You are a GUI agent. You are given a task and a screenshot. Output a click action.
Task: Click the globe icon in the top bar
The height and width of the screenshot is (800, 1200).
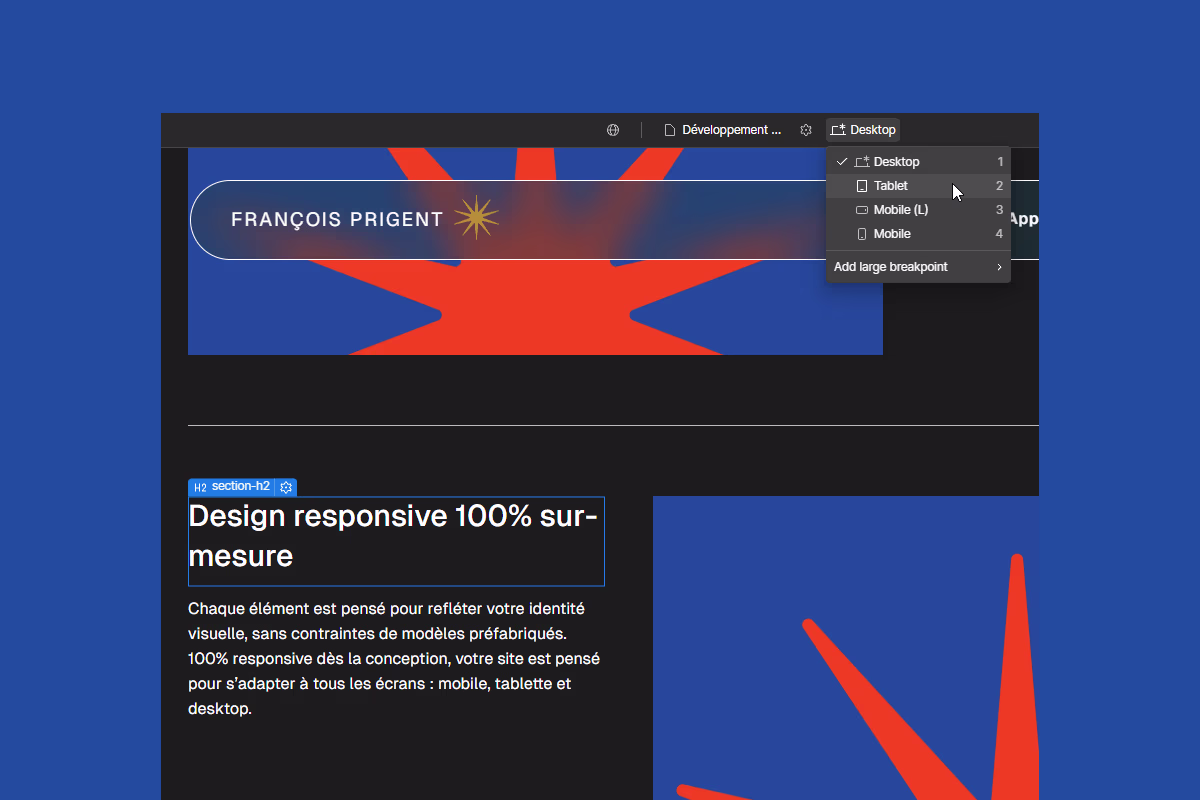tap(613, 130)
